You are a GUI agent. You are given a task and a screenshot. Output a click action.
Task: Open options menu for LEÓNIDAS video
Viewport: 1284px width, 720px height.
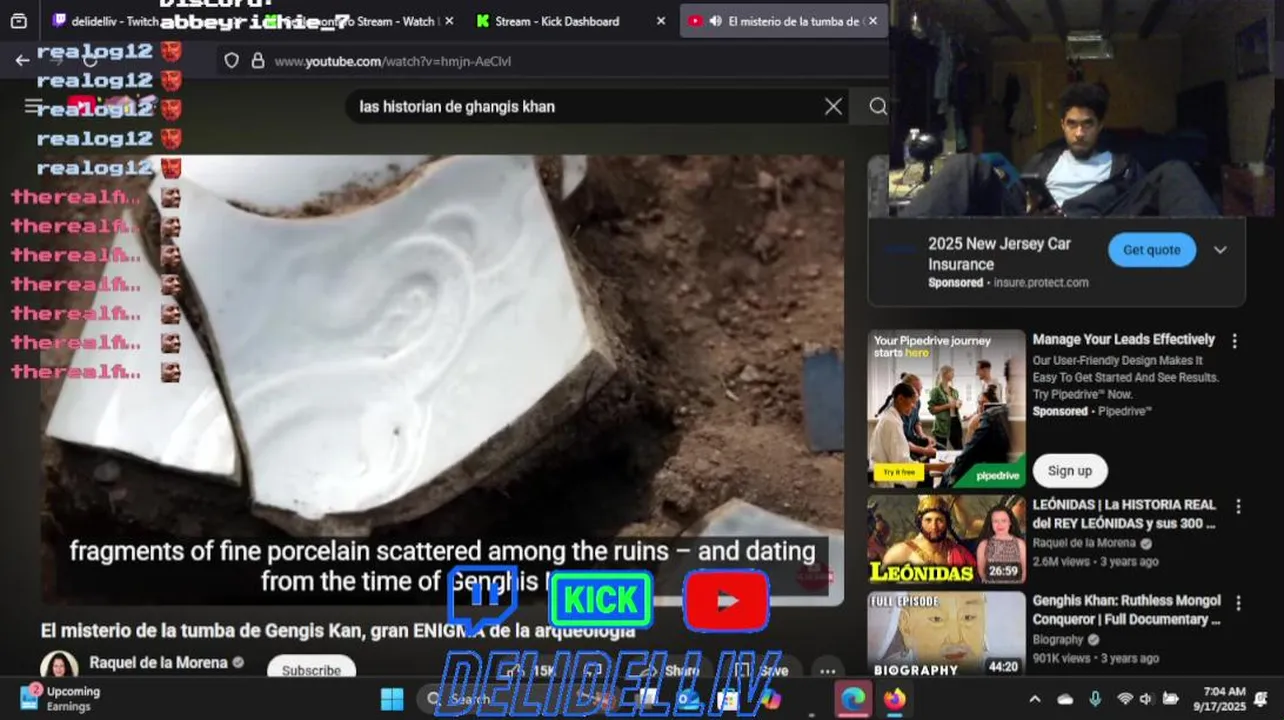tap(1239, 507)
